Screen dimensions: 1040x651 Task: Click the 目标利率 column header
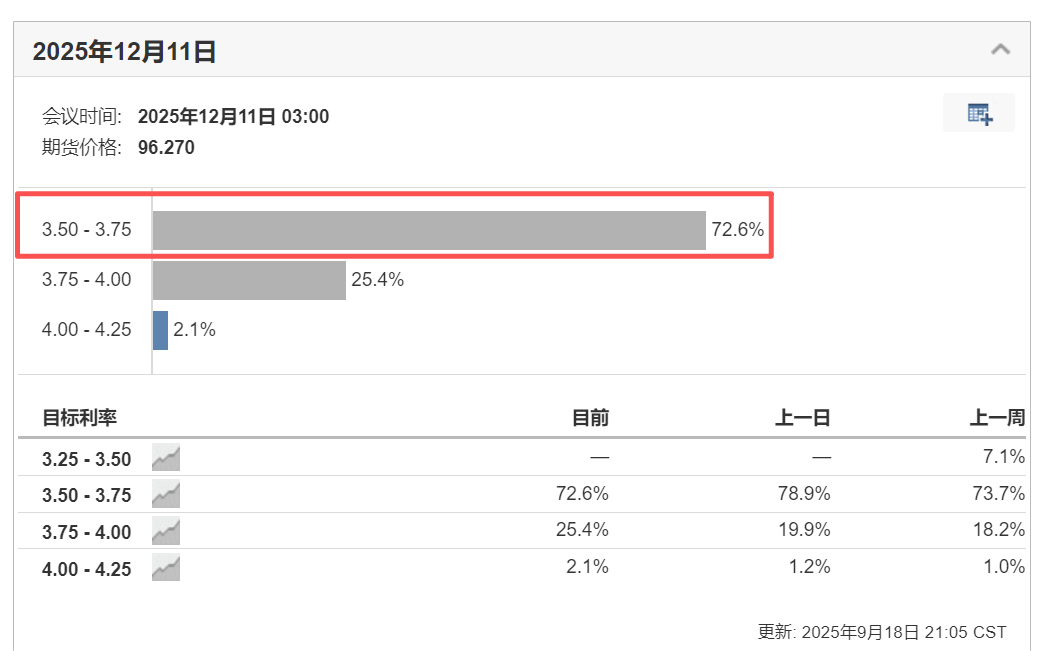(x=80, y=418)
